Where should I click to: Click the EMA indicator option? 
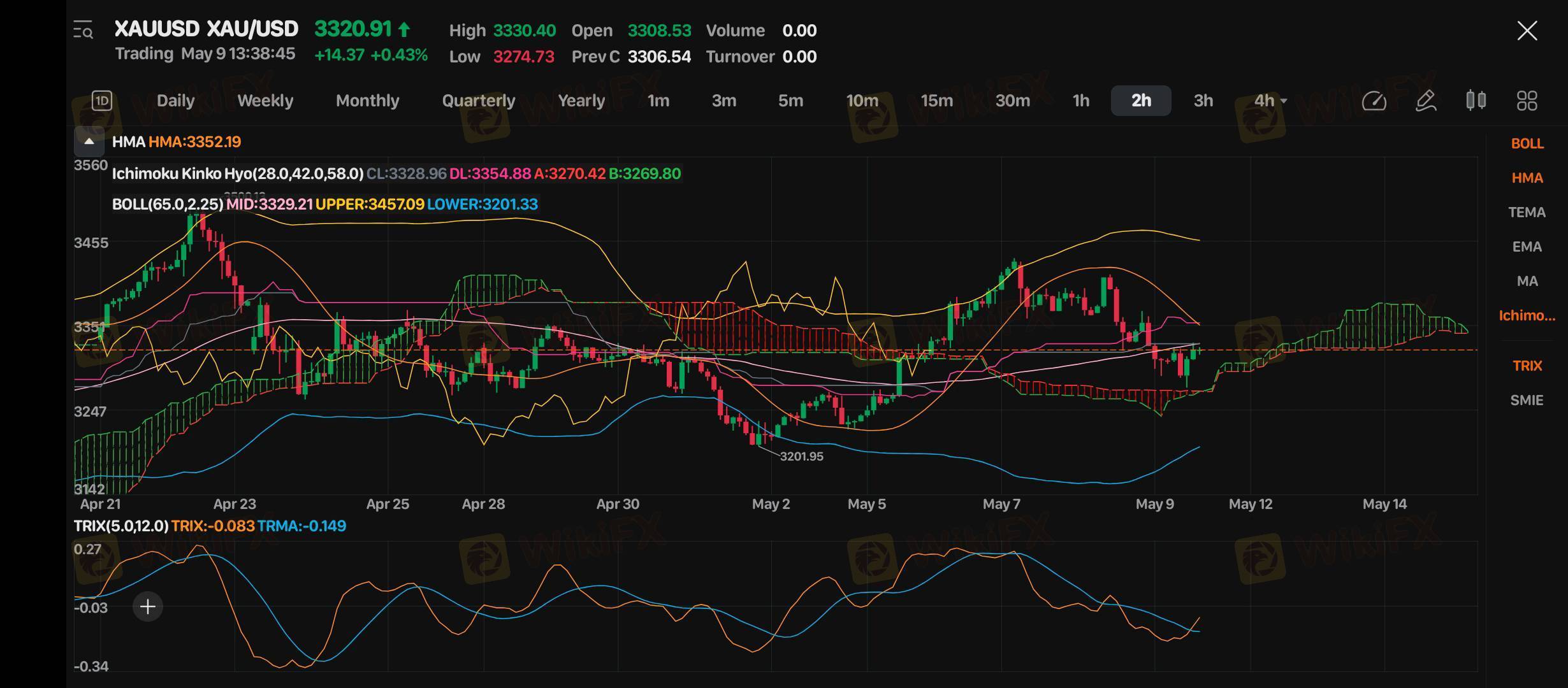(x=1527, y=247)
